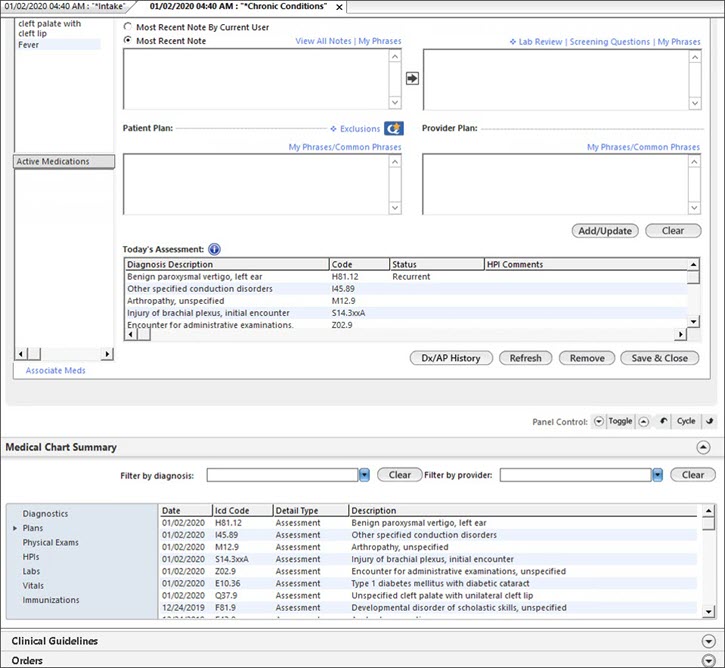The height and width of the screenshot is (668, 725).
Task: Click the Icd Code column header
Action: click(x=242, y=510)
